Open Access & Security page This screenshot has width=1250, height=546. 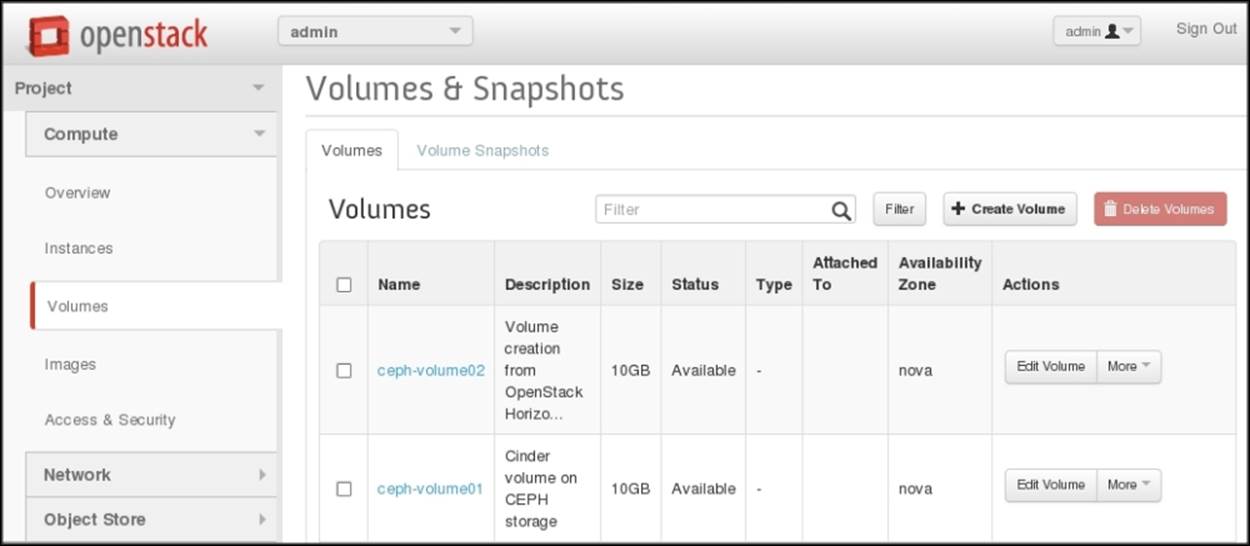110,420
